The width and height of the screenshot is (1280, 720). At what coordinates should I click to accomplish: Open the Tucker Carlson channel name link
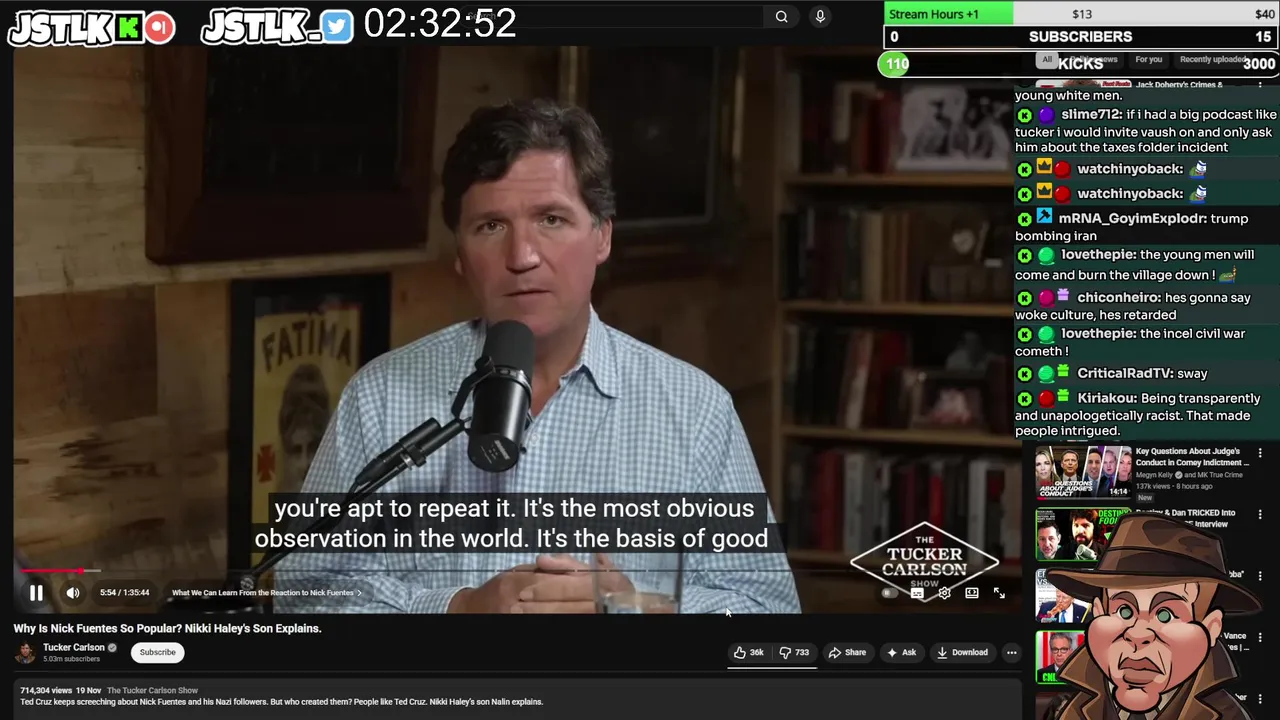[74, 647]
